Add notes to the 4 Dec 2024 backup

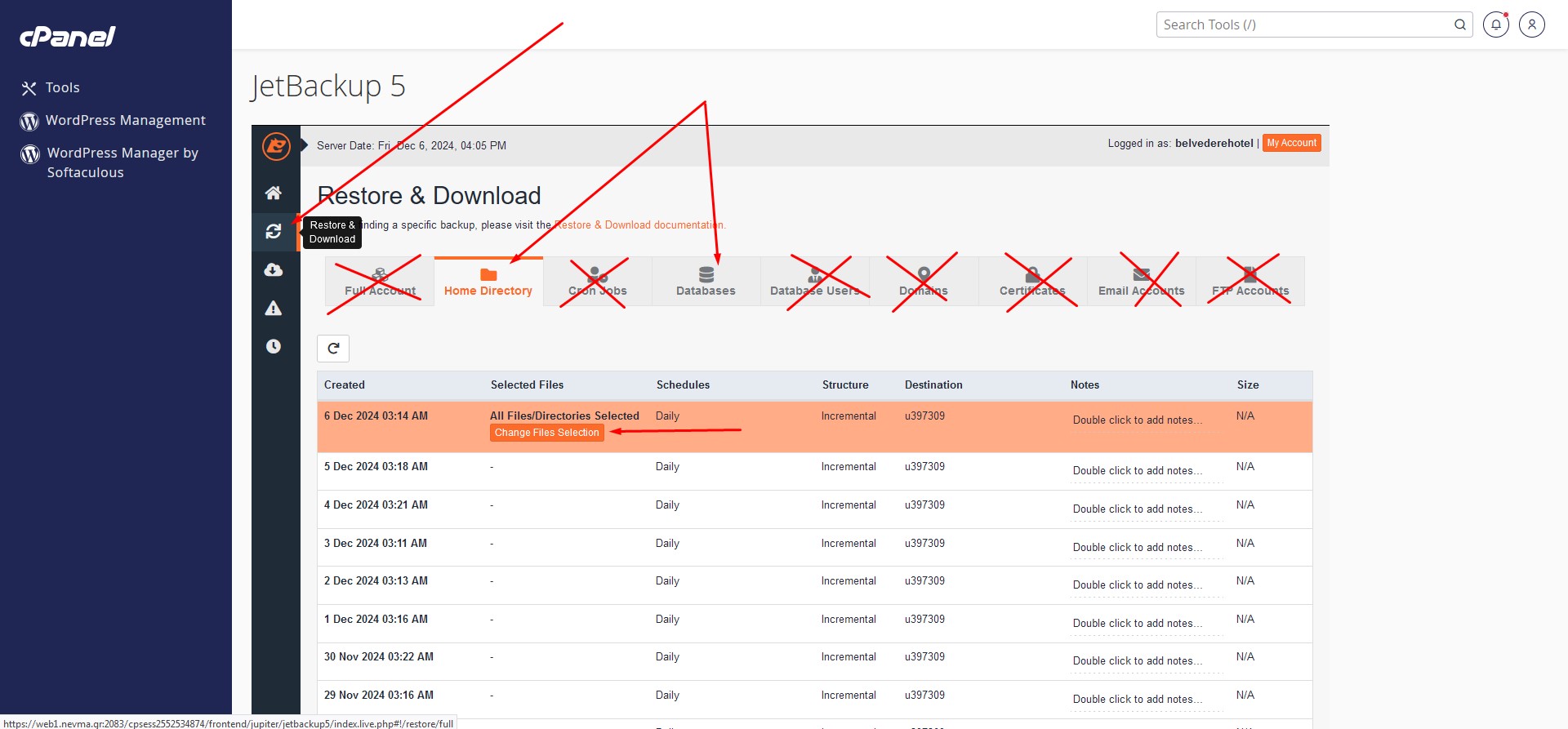point(1137,509)
